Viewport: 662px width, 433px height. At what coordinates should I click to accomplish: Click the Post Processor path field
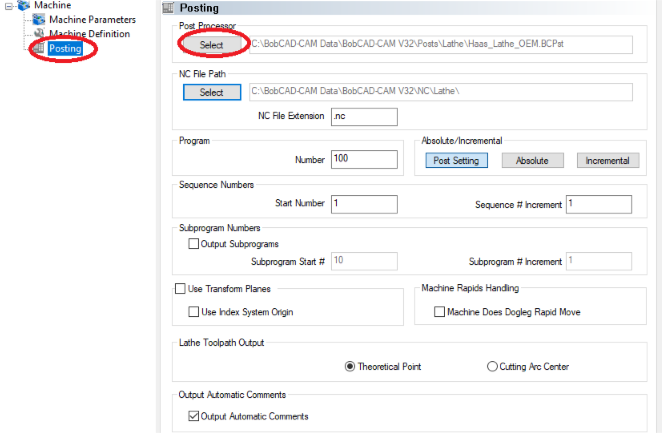tap(441, 44)
